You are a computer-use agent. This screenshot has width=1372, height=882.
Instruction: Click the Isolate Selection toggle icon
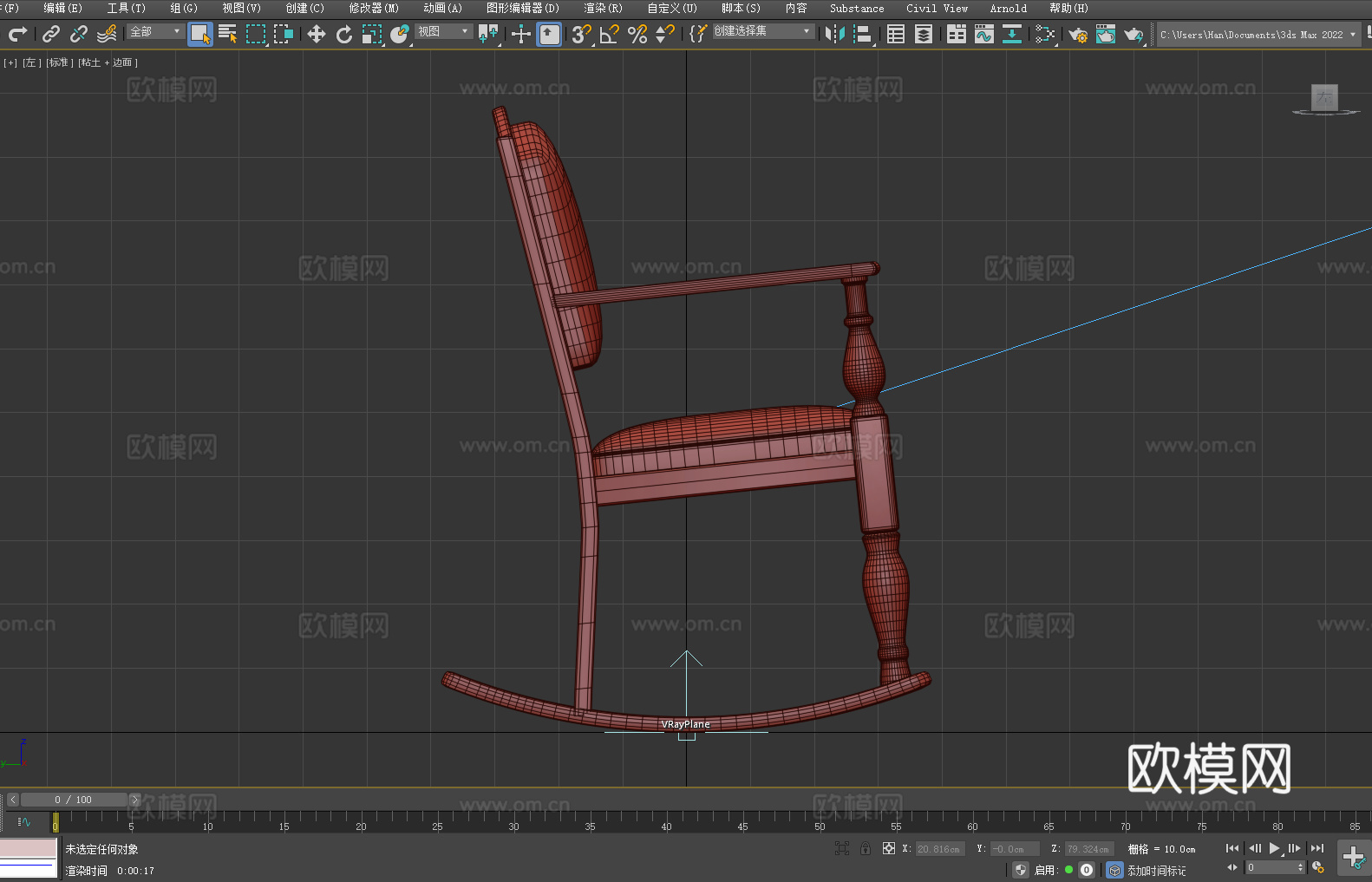841,848
